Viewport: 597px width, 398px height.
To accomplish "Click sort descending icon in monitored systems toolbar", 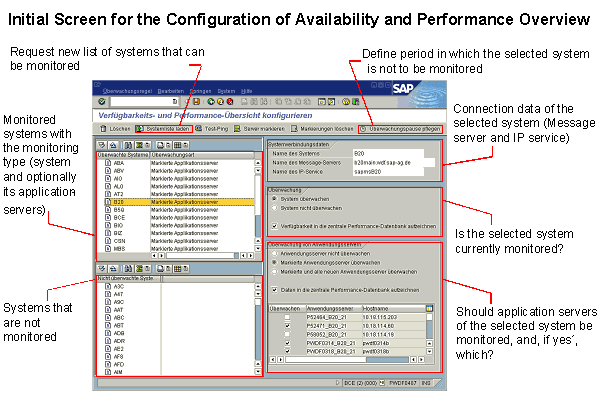I will [113, 145].
